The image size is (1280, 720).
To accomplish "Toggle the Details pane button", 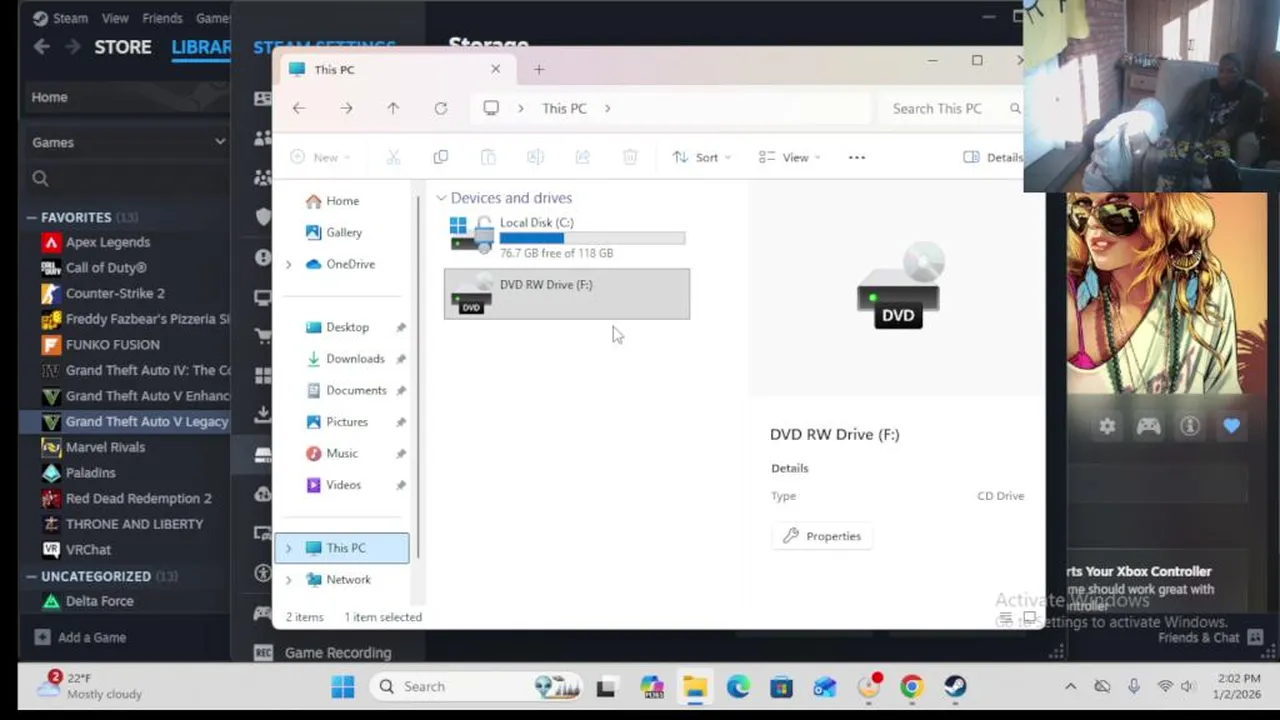I will point(993,157).
